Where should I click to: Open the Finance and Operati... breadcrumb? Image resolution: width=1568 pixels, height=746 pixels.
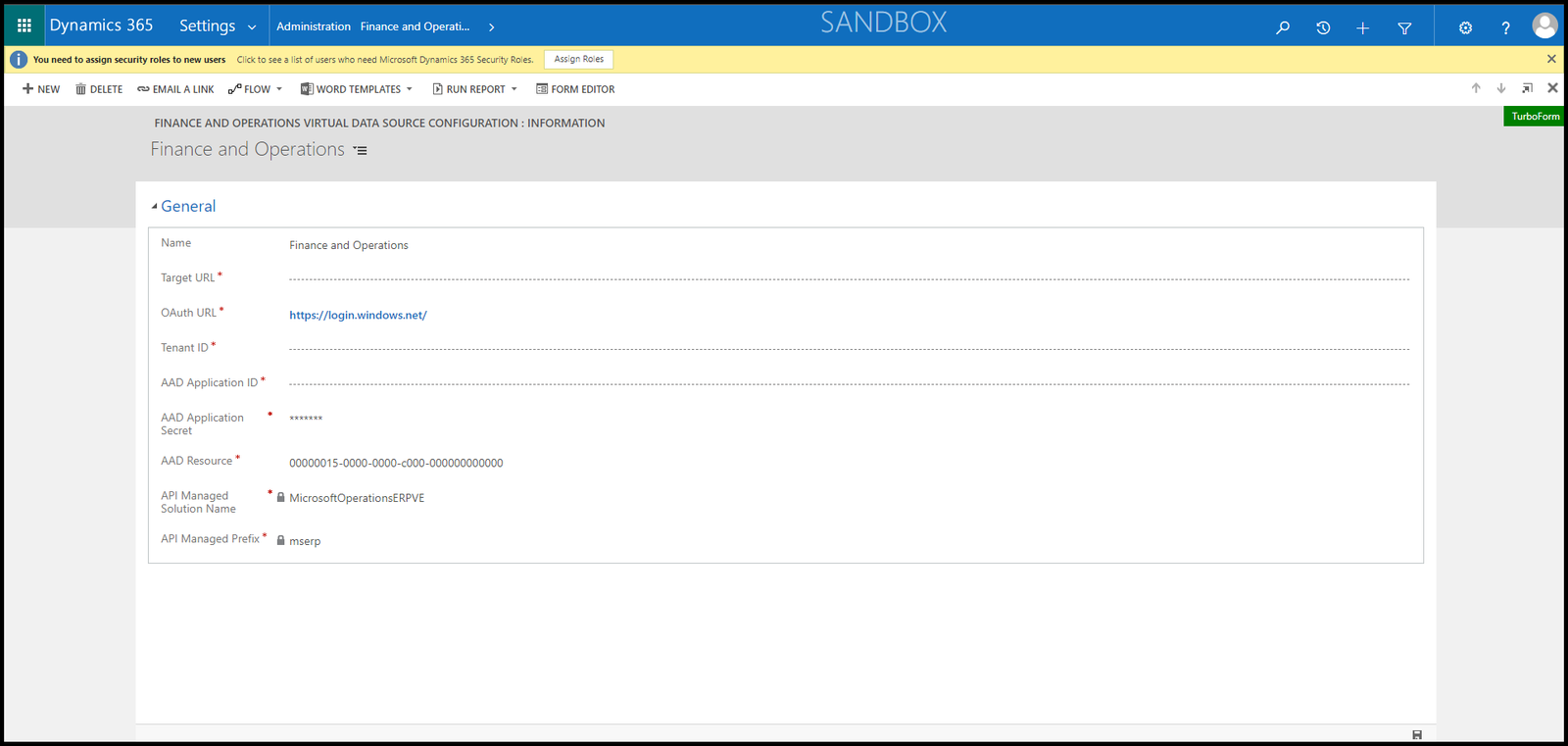coord(415,26)
